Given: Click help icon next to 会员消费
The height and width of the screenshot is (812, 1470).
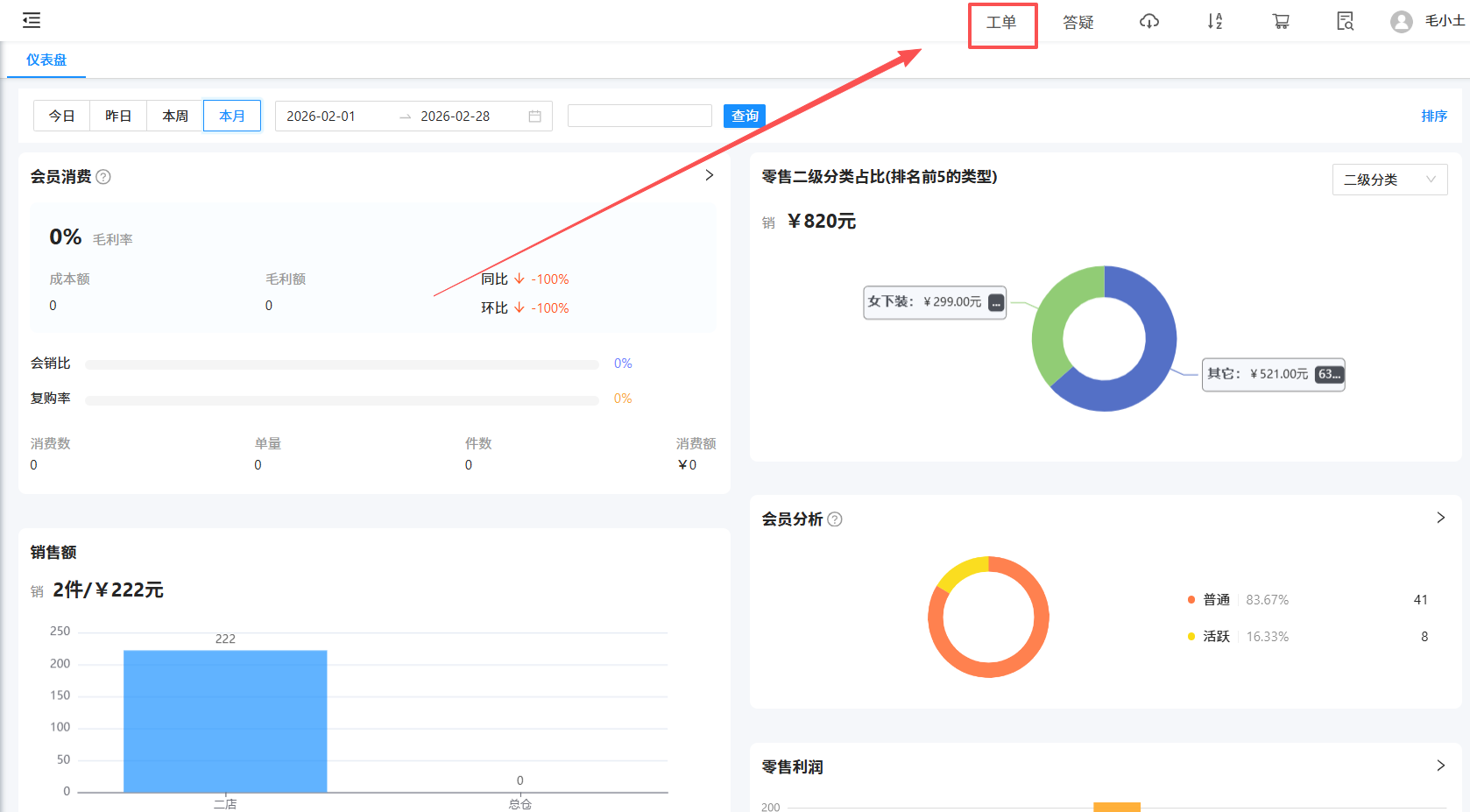Looking at the screenshot, I should pyautogui.click(x=103, y=177).
